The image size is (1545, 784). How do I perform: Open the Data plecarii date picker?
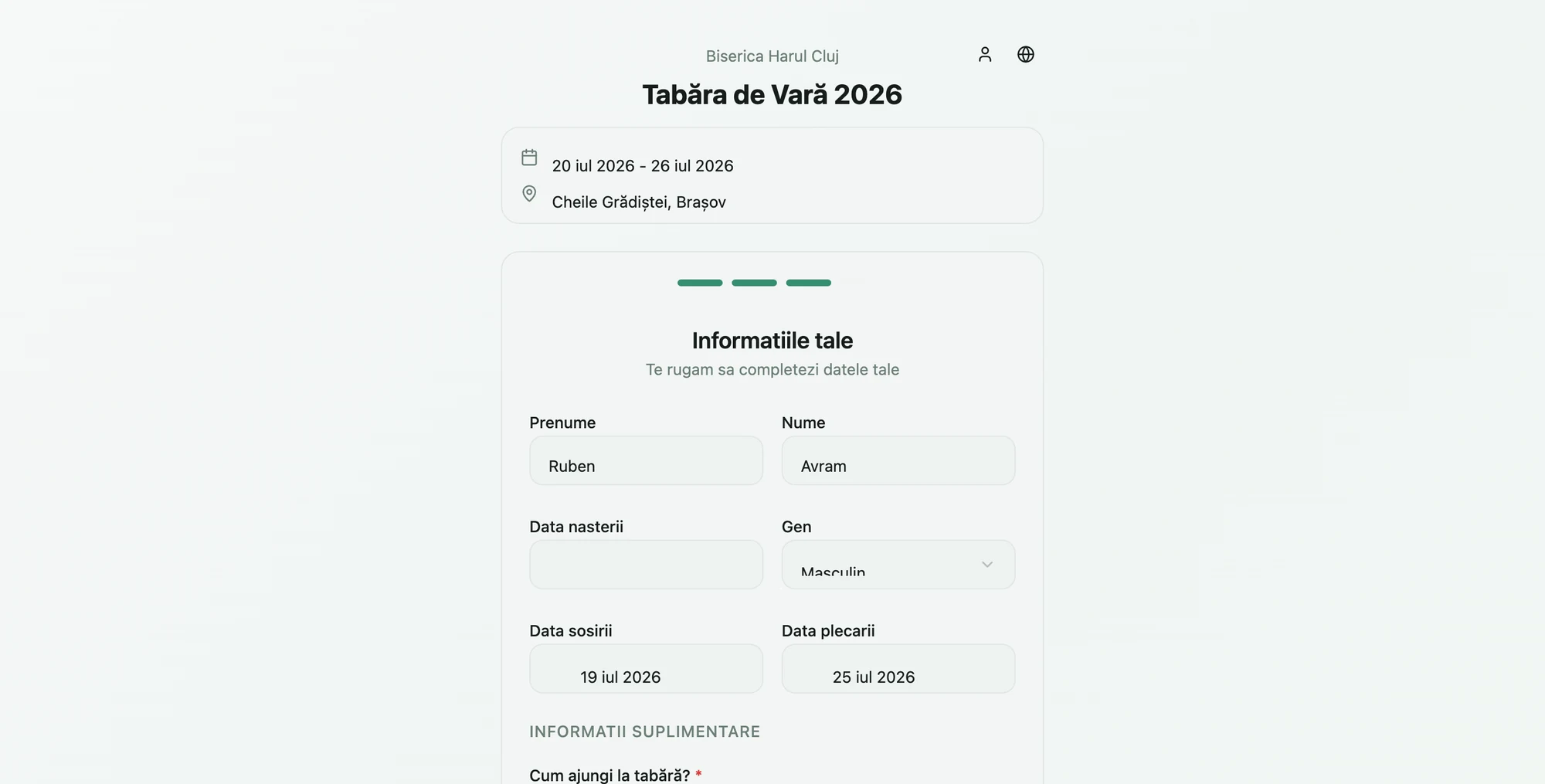[x=898, y=669]
